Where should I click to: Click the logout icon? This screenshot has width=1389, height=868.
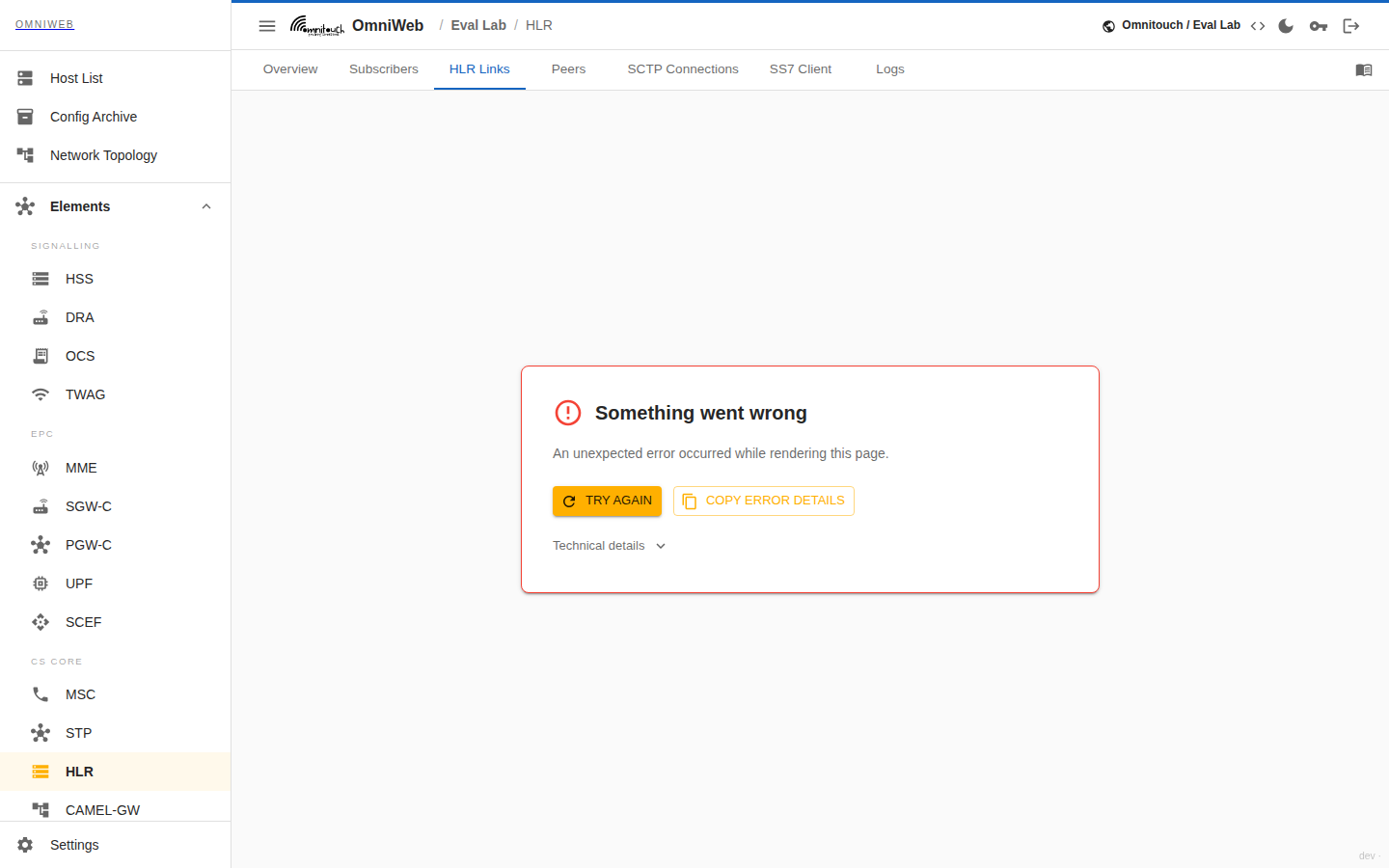[1351, 26]
